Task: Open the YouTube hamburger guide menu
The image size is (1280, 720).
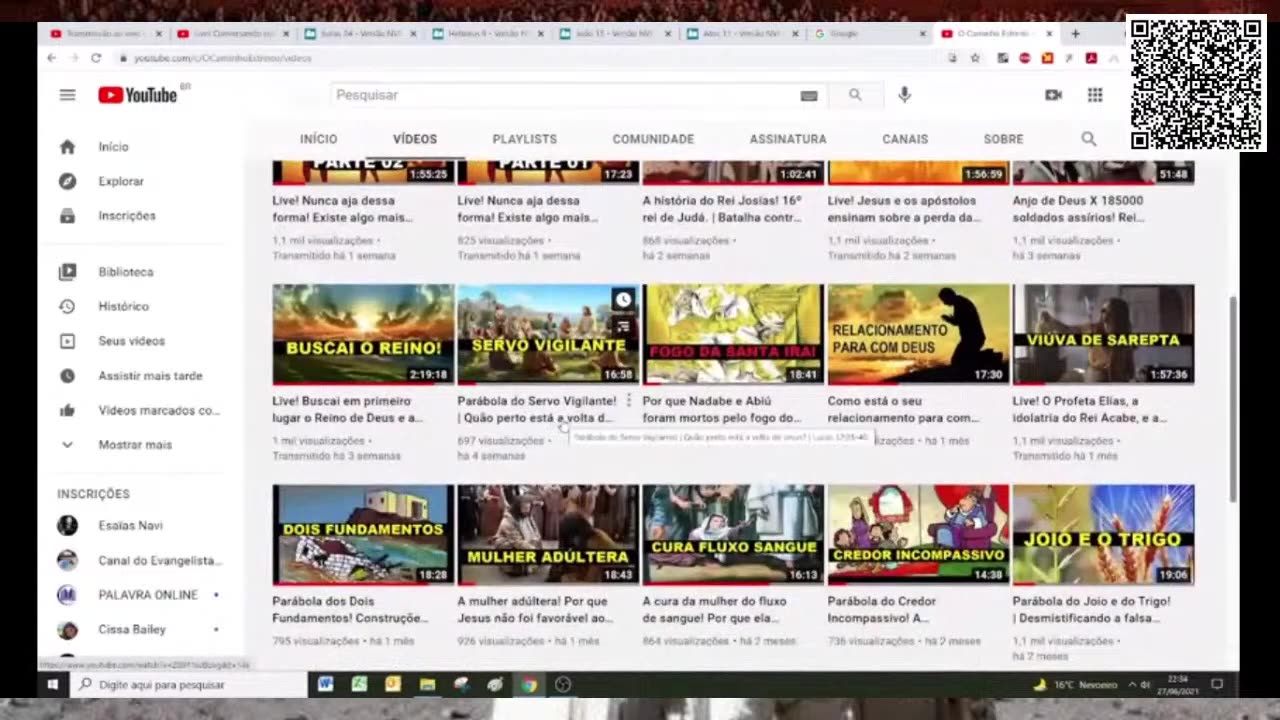Action: tap(67, 95)
